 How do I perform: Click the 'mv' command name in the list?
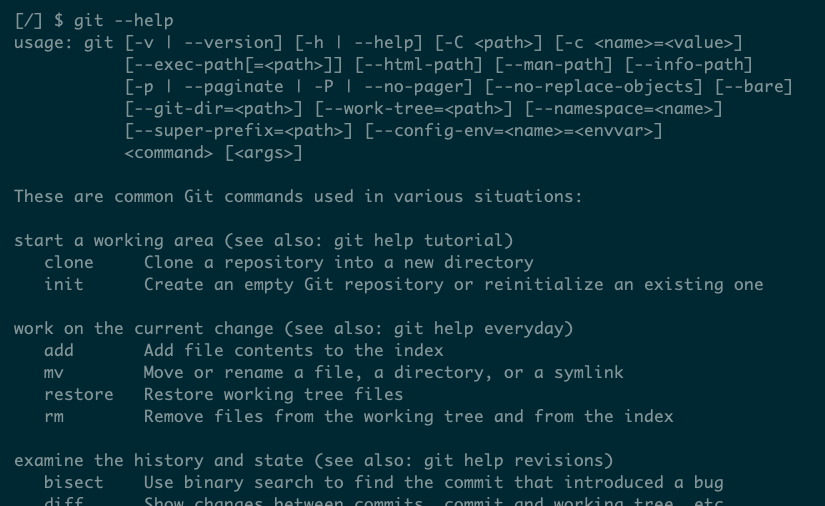coord(54,373)
